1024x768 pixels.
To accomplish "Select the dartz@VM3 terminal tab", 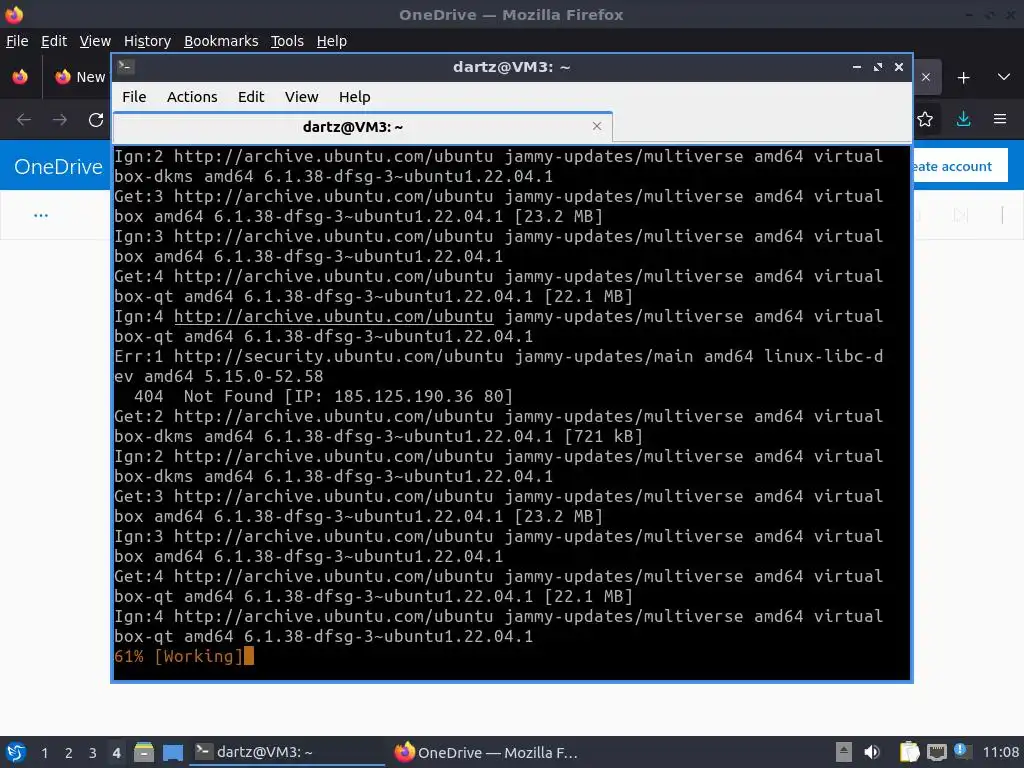I will [353, 127].
